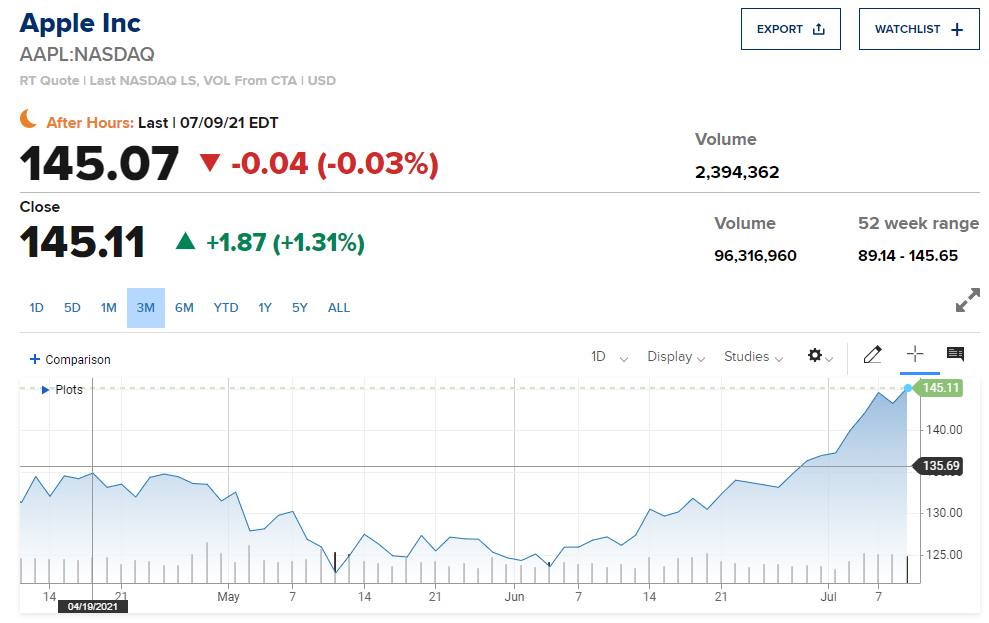Open the Display dropdown

click(676, 357)
